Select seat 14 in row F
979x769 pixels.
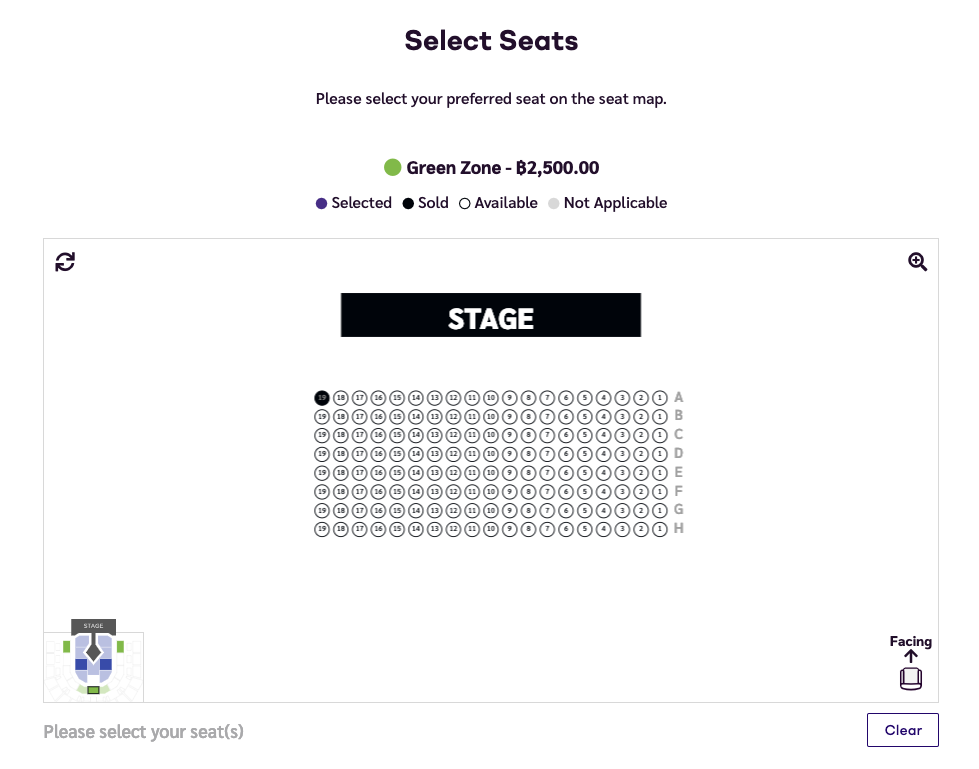coord(415,490)
